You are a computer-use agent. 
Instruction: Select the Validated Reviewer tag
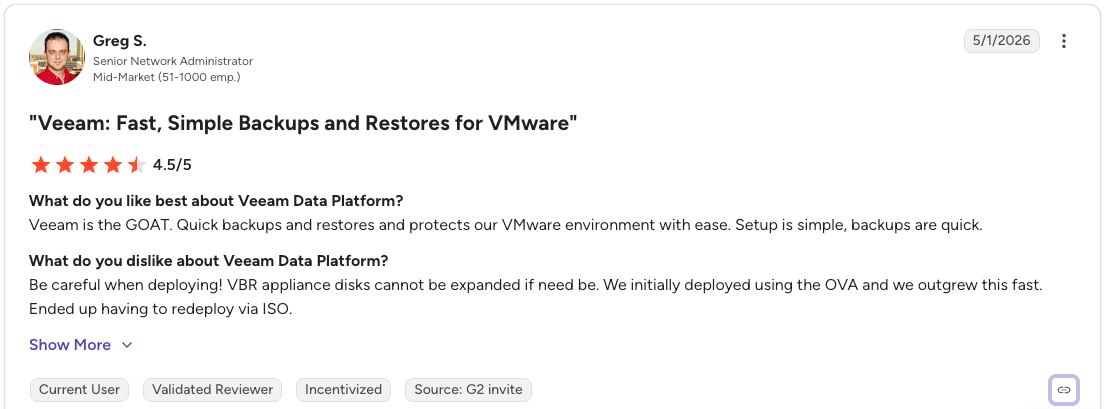pyautogui.click(x=212, y=389)
